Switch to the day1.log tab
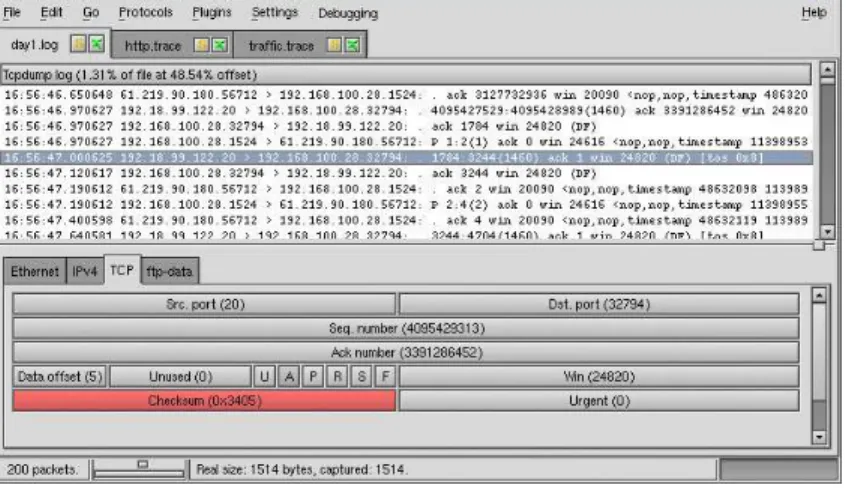 pos(35,45)
